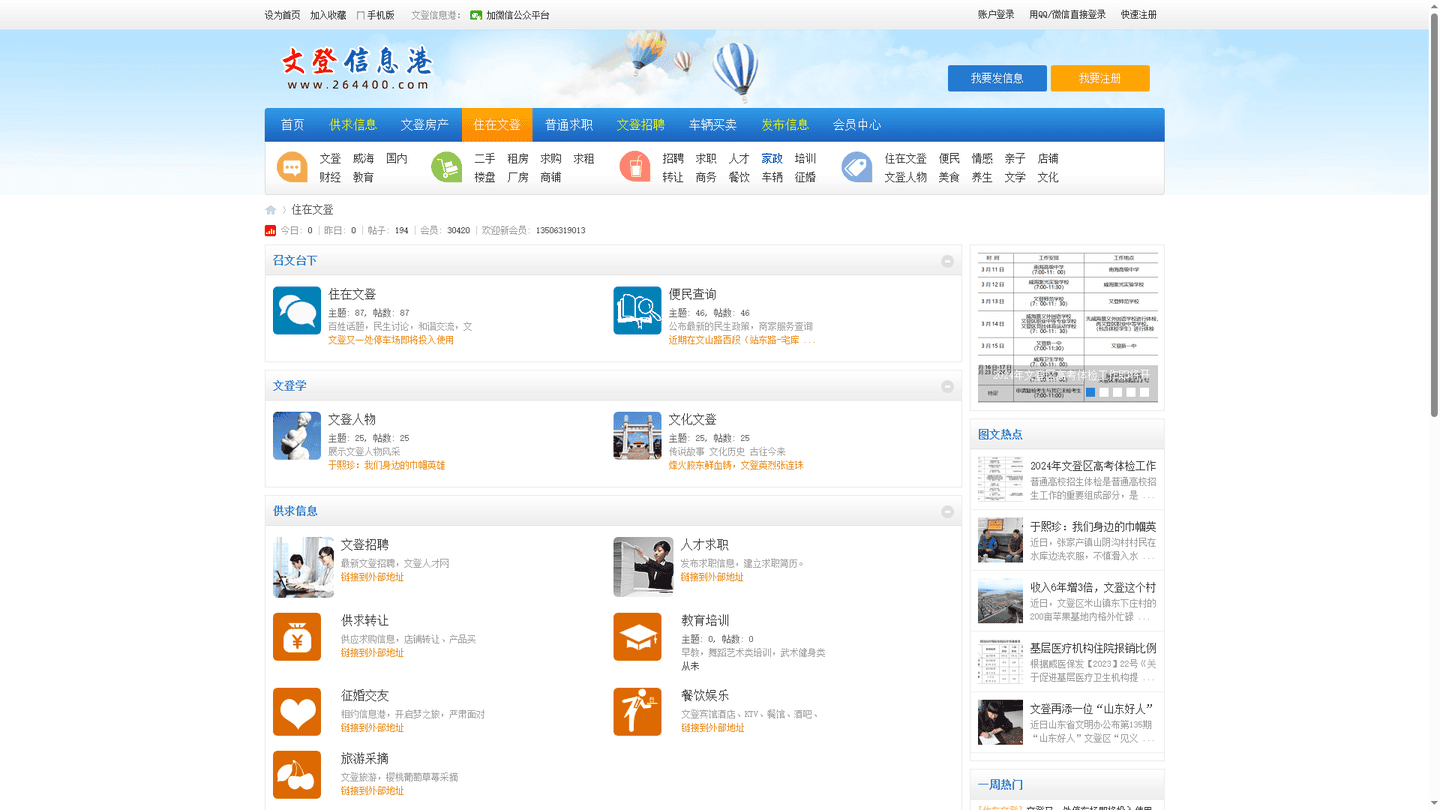Click the 文化文登 gate image icon
The image size is (1440, 810).
637,435
